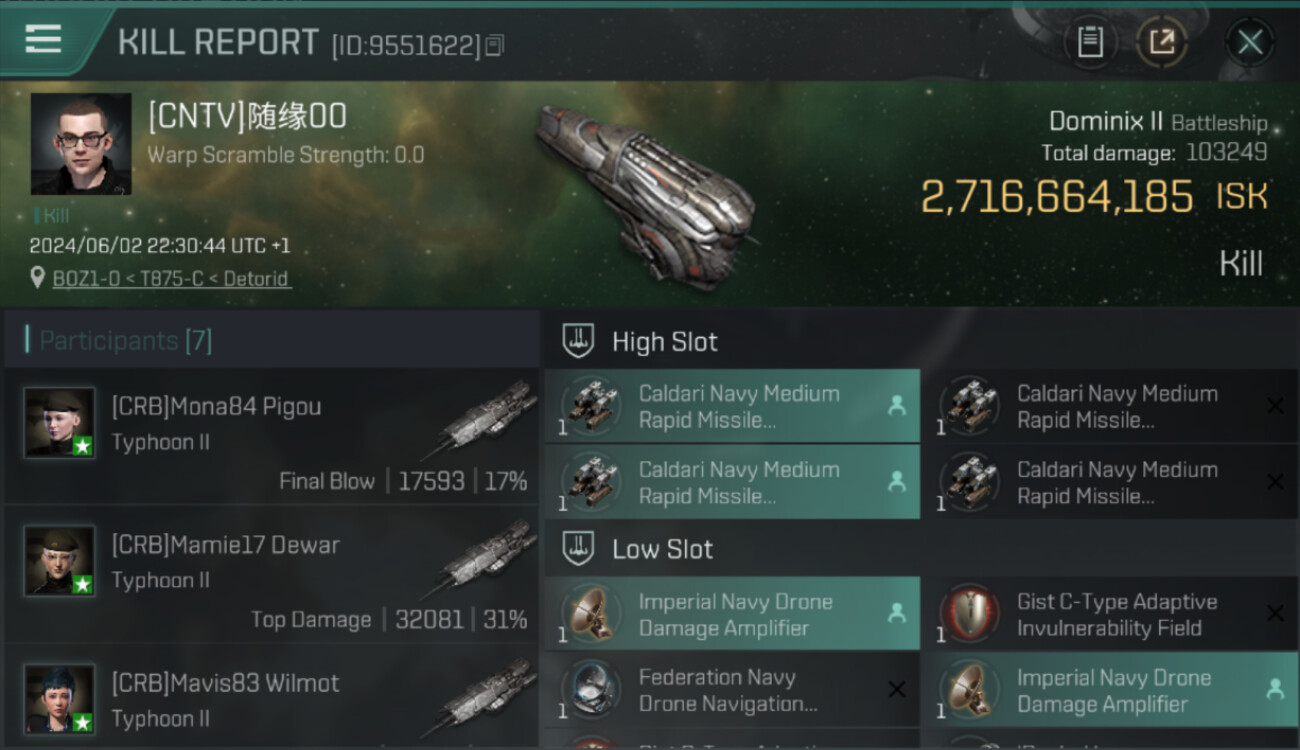View the victim pilot portrait
The height and width of the screenshot is (750, 1300).
tap(81, 144)
